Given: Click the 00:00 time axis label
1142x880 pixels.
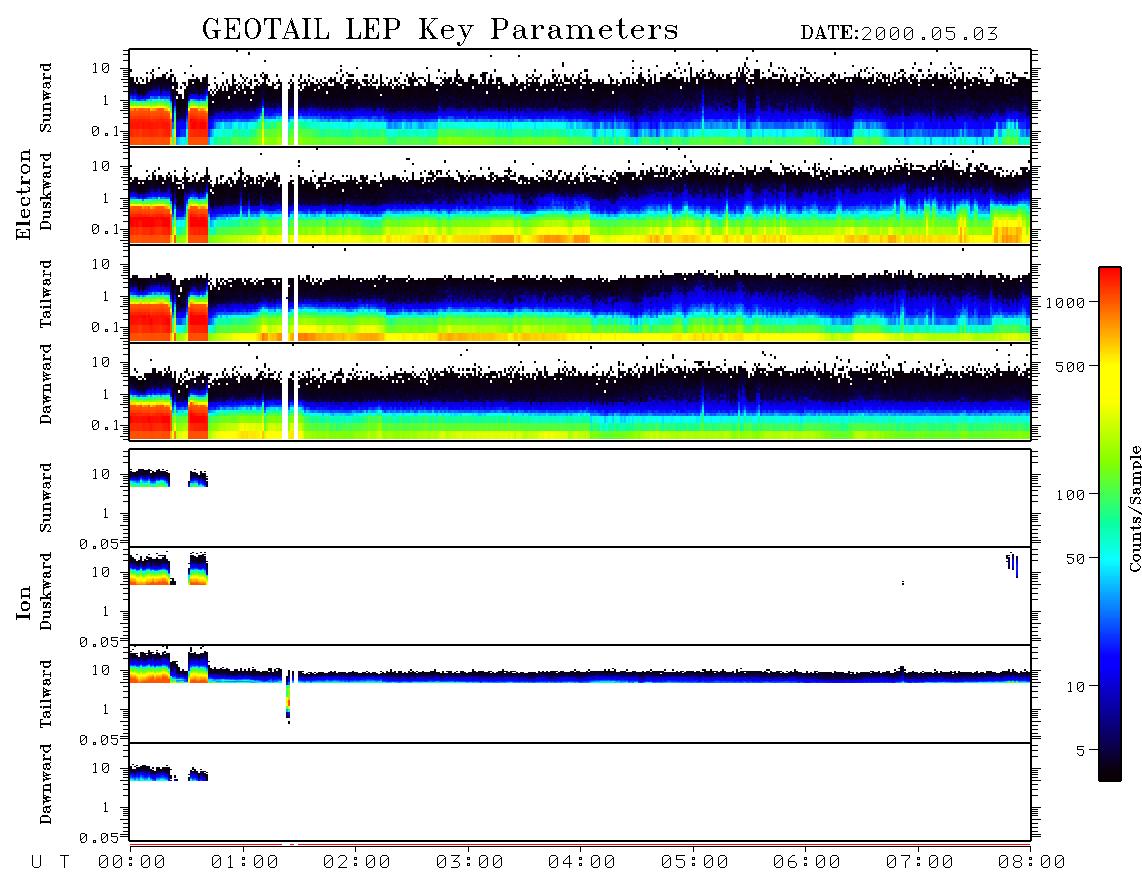Looking at the screenshot, I should 132,863.
